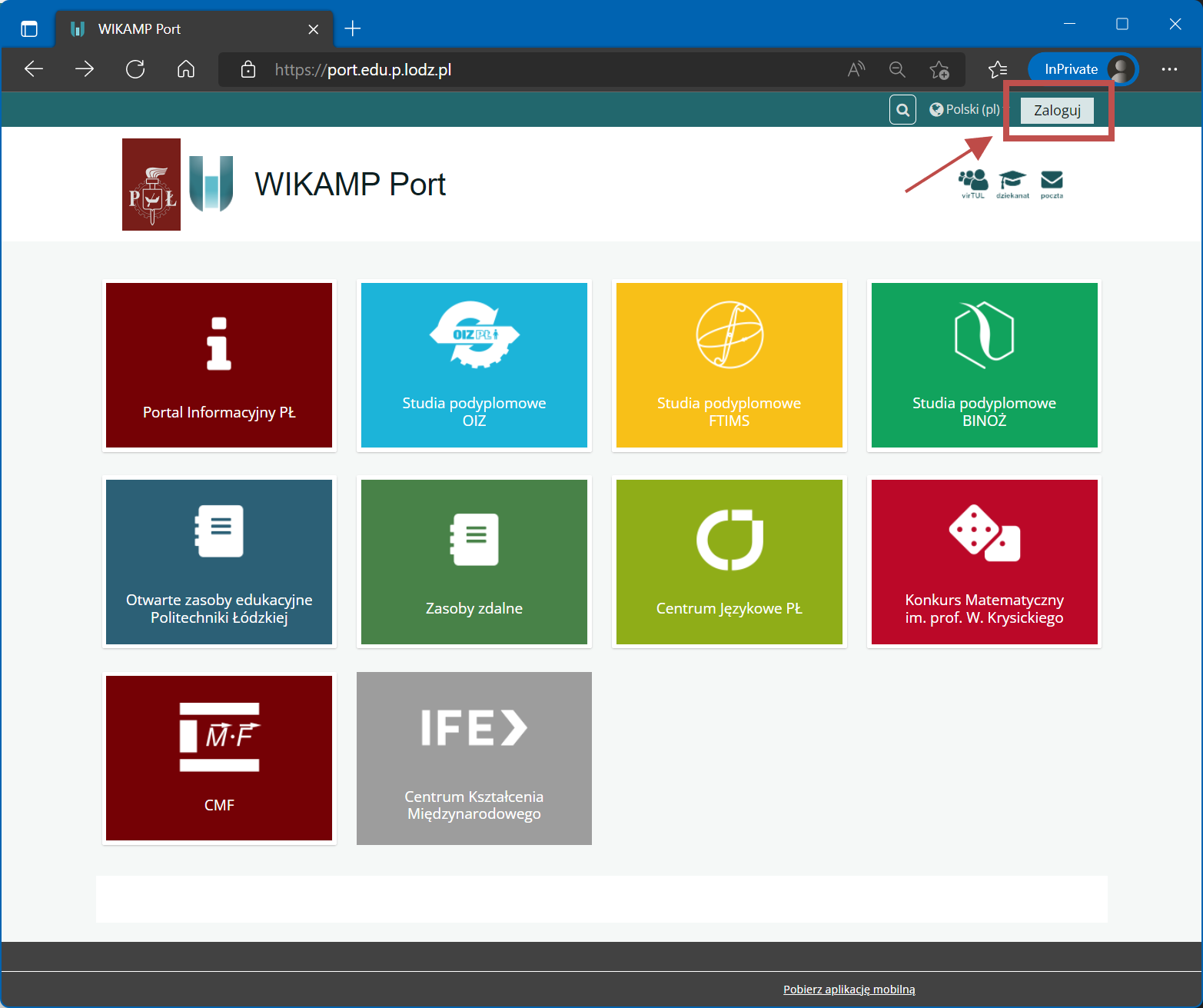Click the Studia podyplomowe BINOŻ tile
Screen dimensions: 1203x1008
pyautogui.click(x=984, y=365)
